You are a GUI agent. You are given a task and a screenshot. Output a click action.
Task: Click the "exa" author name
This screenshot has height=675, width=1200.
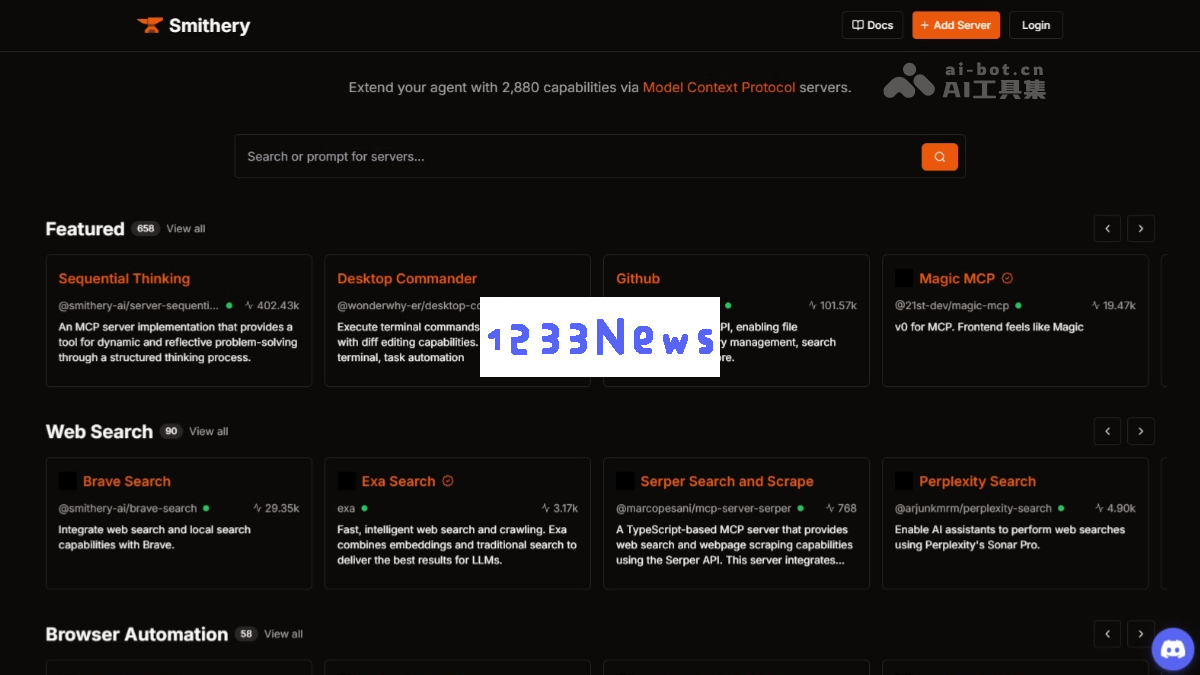click(x=346, y=508)
